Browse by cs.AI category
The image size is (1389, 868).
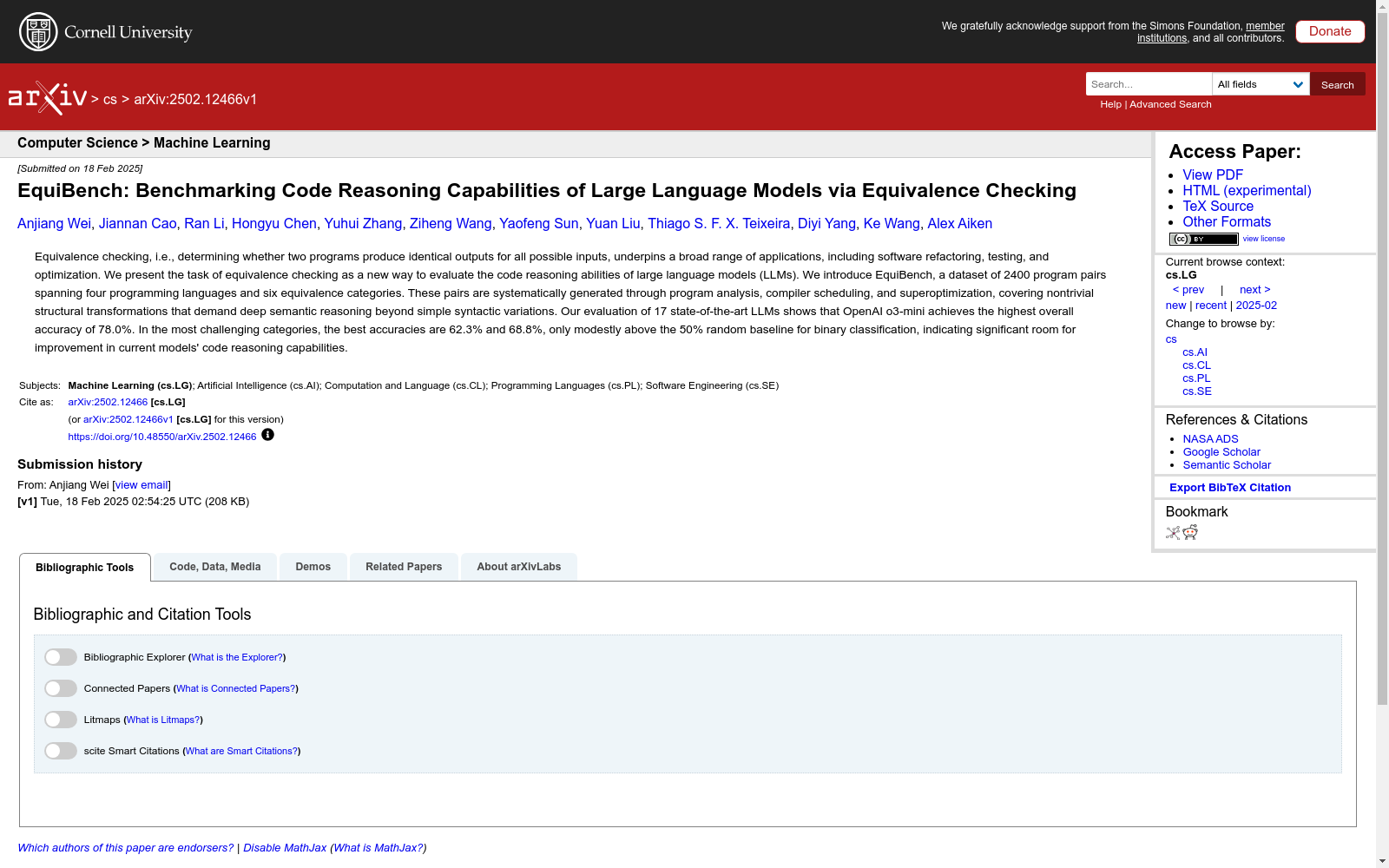click(x=1195, y=352)
